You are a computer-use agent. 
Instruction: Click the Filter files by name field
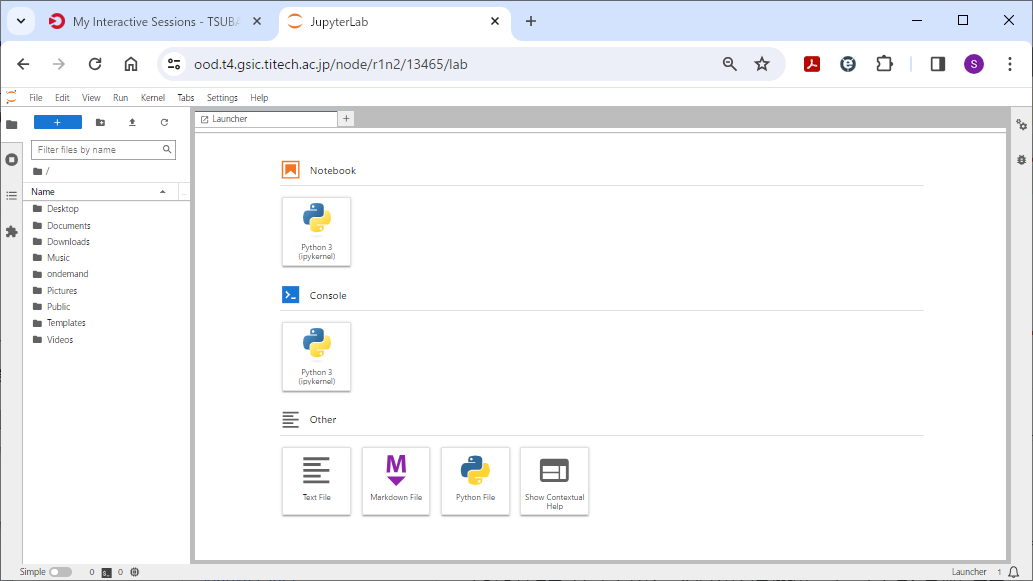(97, 150)
